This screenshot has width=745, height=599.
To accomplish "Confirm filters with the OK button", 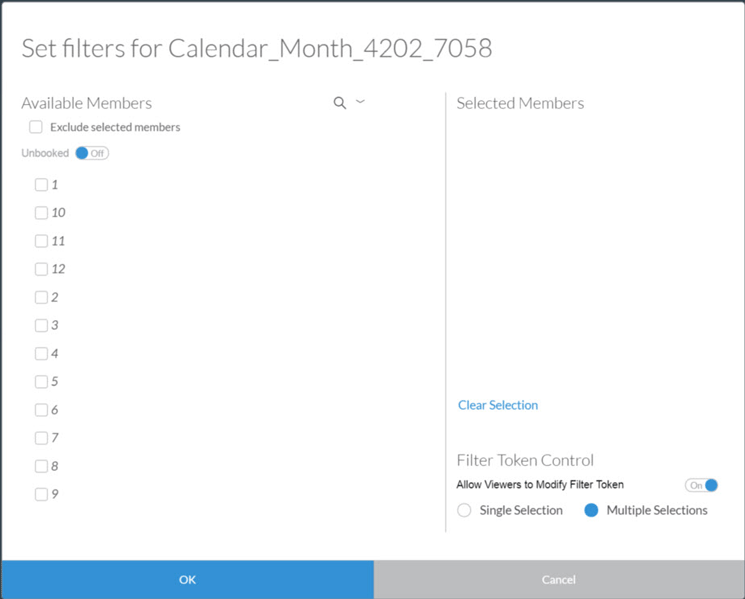I will pos(188,580).
